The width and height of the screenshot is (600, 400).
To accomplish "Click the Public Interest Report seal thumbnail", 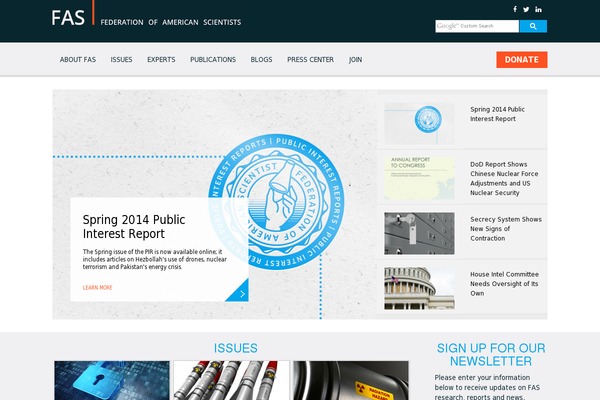I will coord(419,123).
